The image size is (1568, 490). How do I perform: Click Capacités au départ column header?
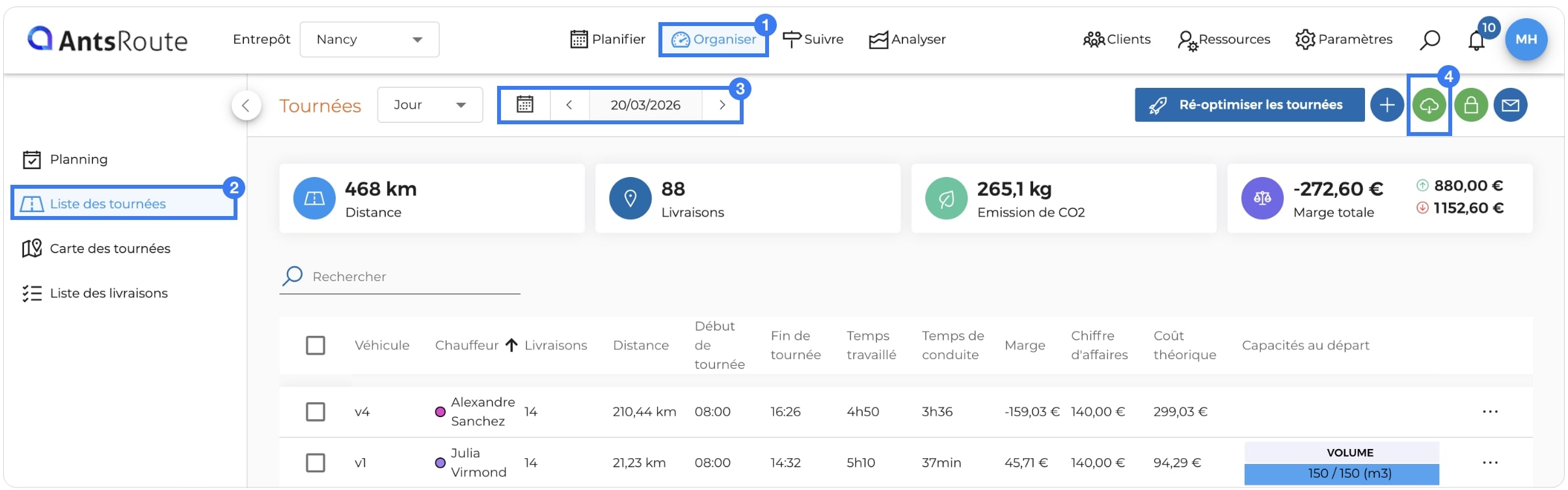coord(1305,346)
